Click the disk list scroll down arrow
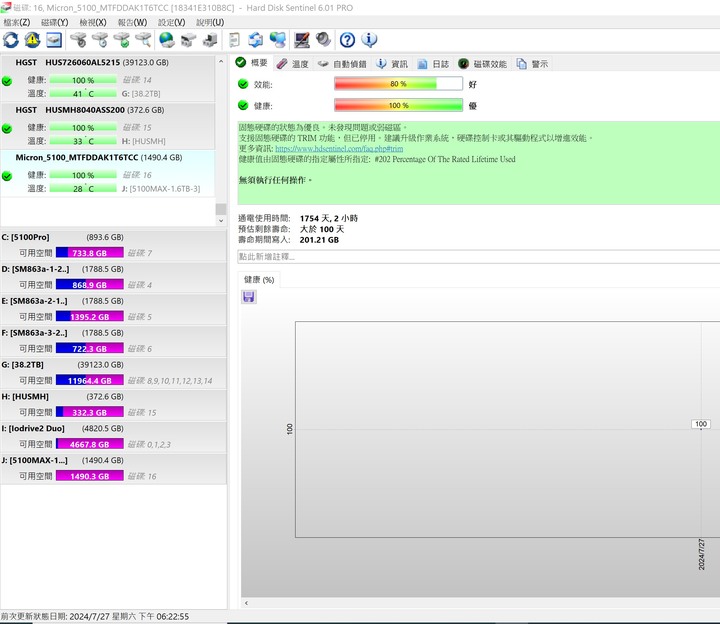Viewport: 720px width, 624px height. [x=221, y=220]
